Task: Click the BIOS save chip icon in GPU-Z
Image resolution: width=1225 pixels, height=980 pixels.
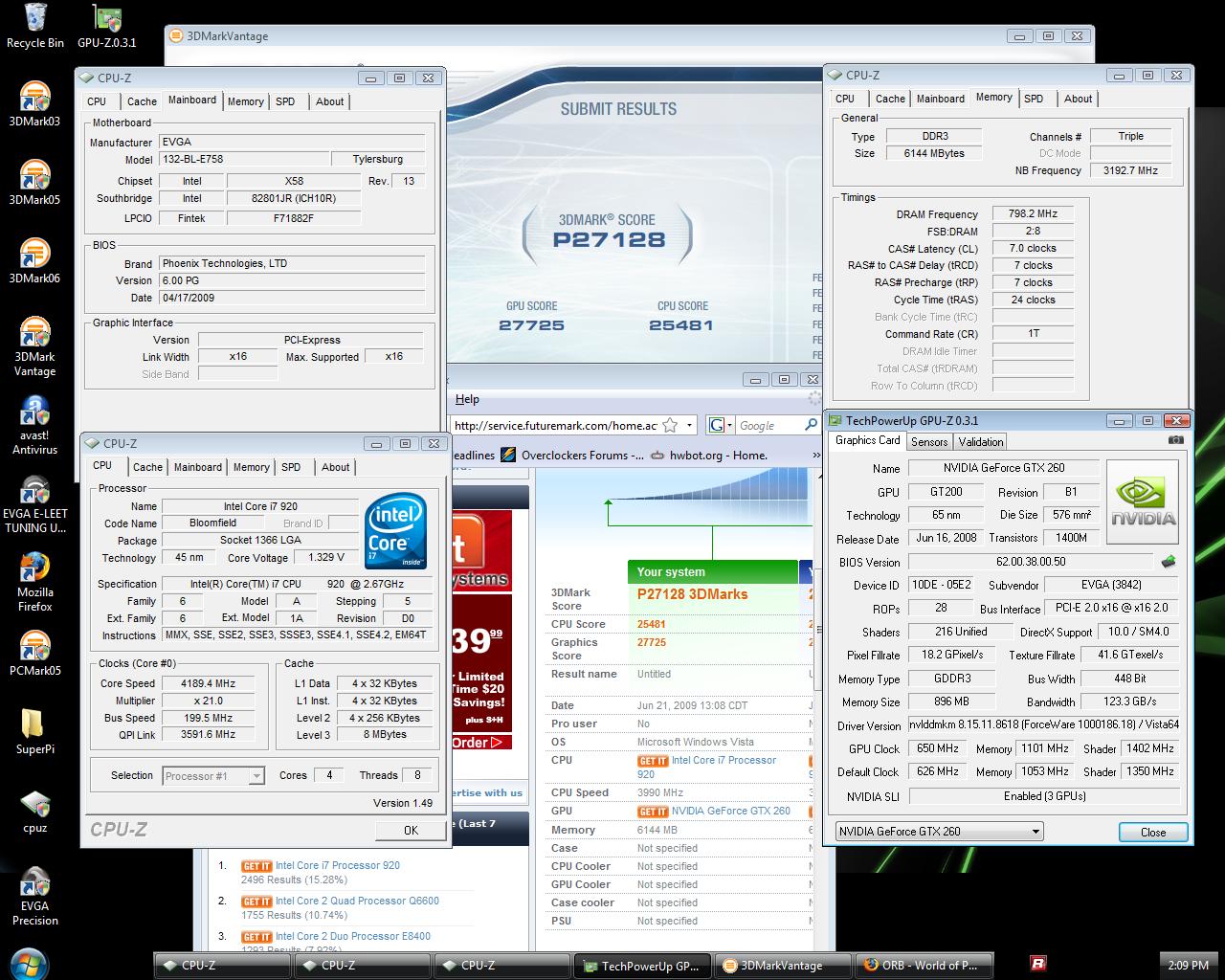Action: (1168, 562)
